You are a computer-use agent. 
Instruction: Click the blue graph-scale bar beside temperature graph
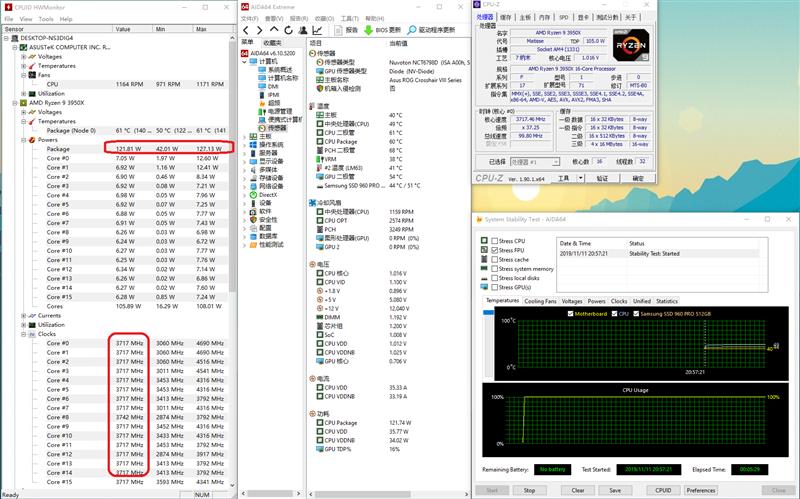[488, 312]
